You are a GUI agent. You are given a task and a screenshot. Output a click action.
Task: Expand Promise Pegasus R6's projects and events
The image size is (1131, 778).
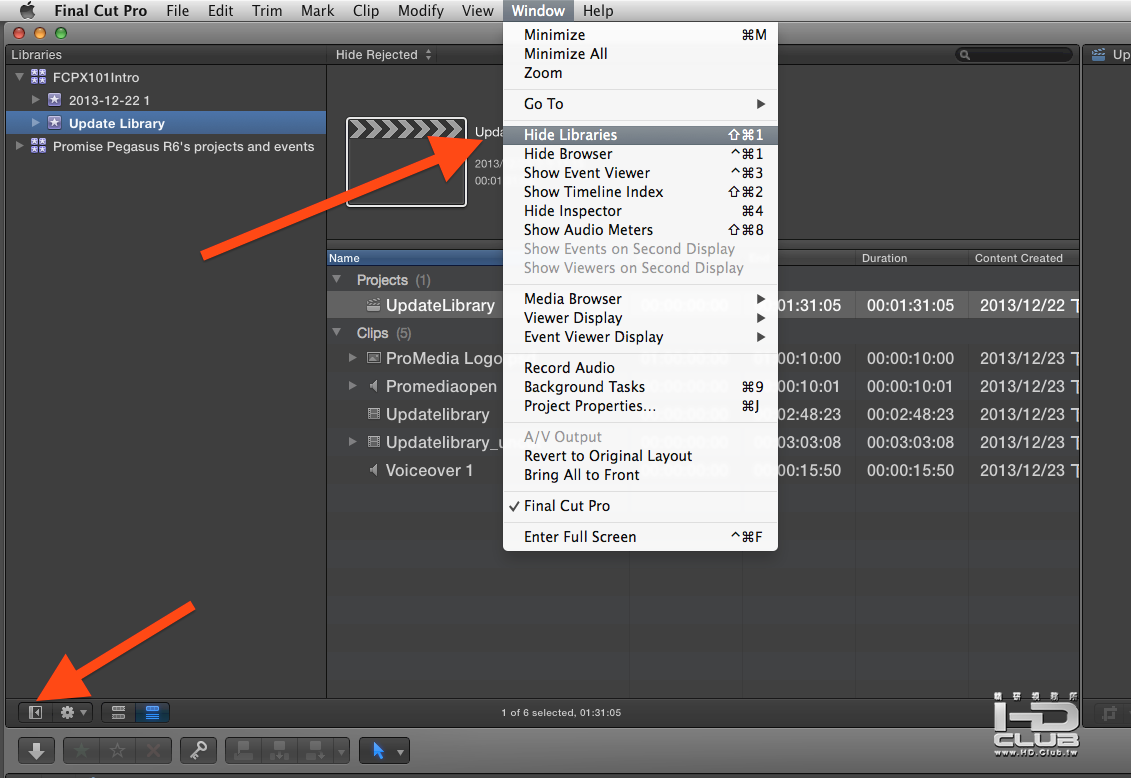[19, 146]
